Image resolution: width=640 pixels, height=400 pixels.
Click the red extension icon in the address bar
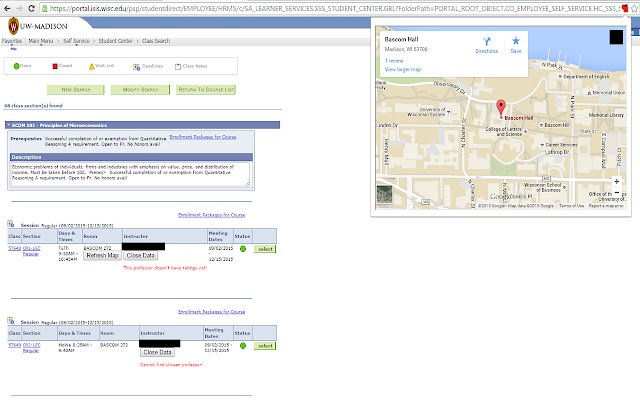pyautogui.click(x=625, y=8)
